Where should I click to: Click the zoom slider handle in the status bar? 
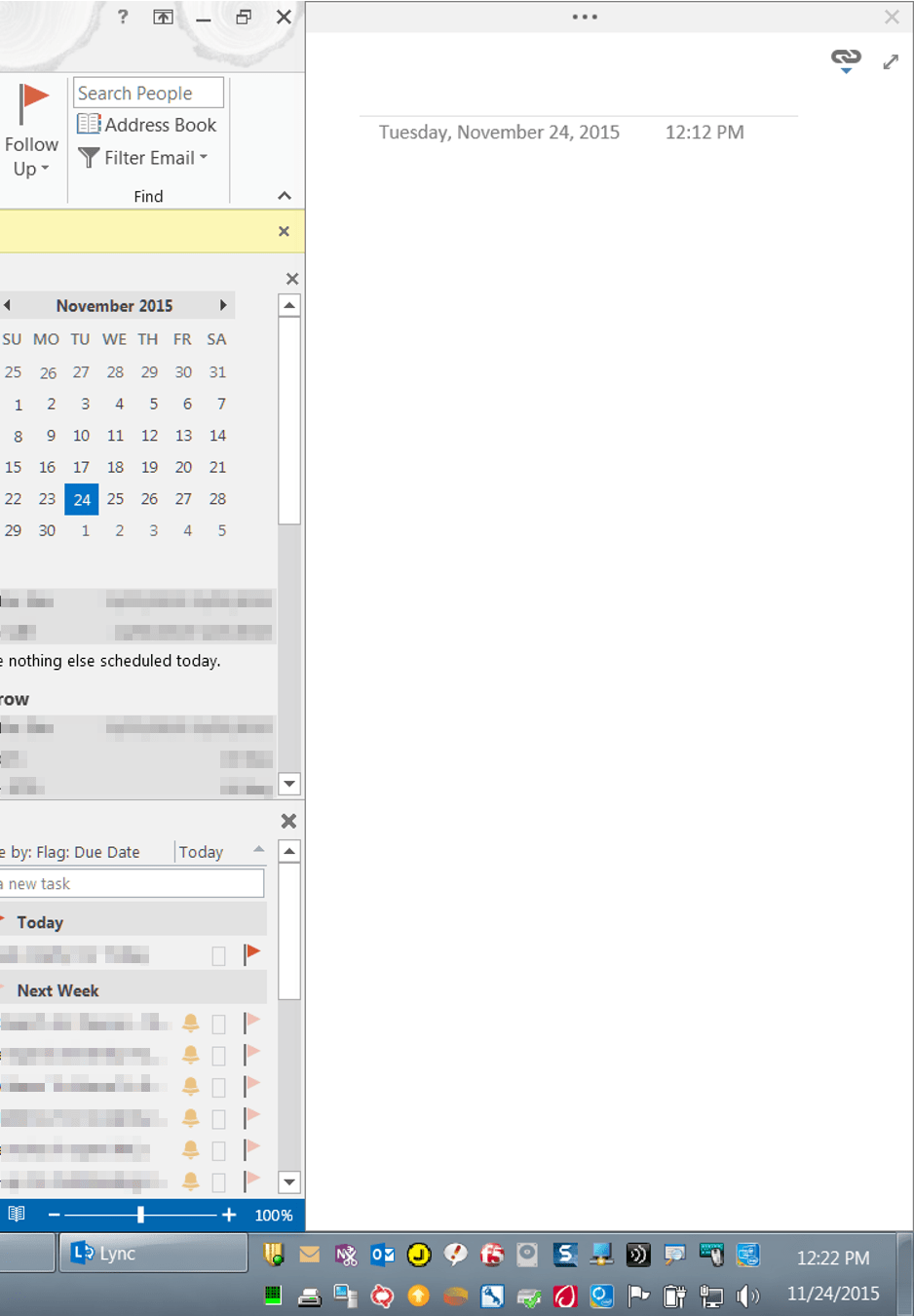141,1215
